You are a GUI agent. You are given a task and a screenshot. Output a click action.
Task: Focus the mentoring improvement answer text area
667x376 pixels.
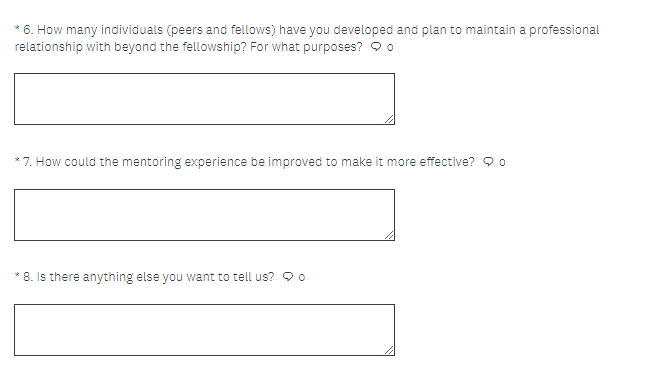[205, 215]
